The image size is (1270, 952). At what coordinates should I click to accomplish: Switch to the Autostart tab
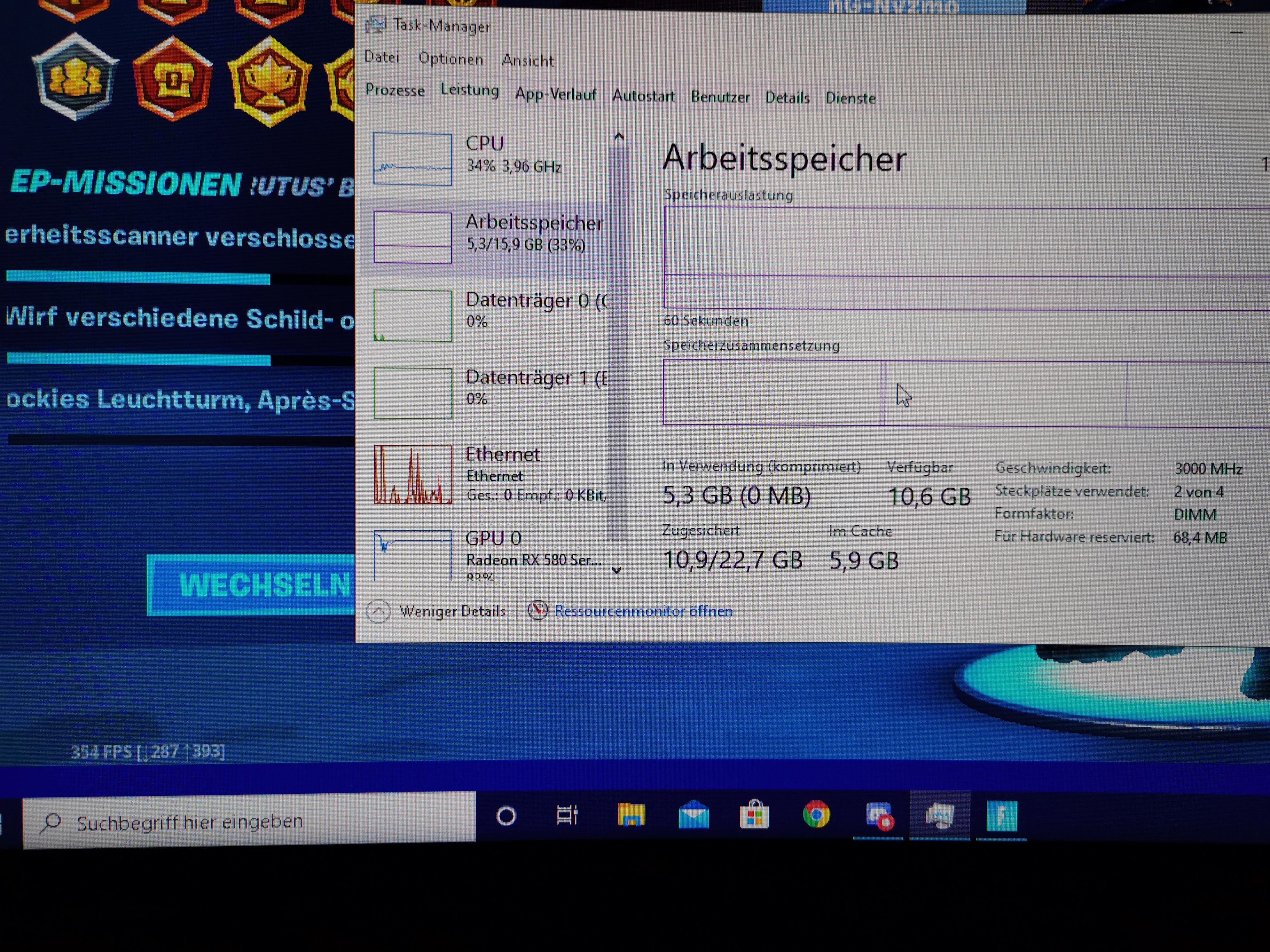(x=643, y=96)
